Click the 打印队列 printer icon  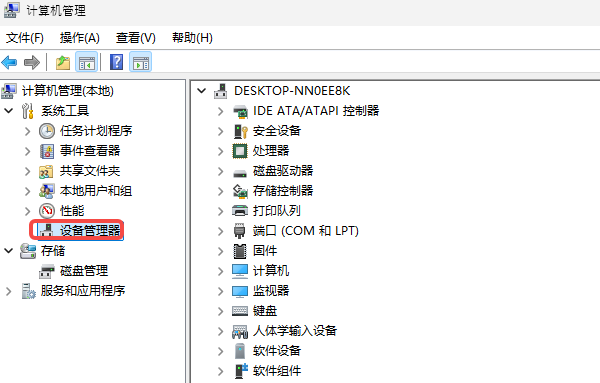coord(240,211)
